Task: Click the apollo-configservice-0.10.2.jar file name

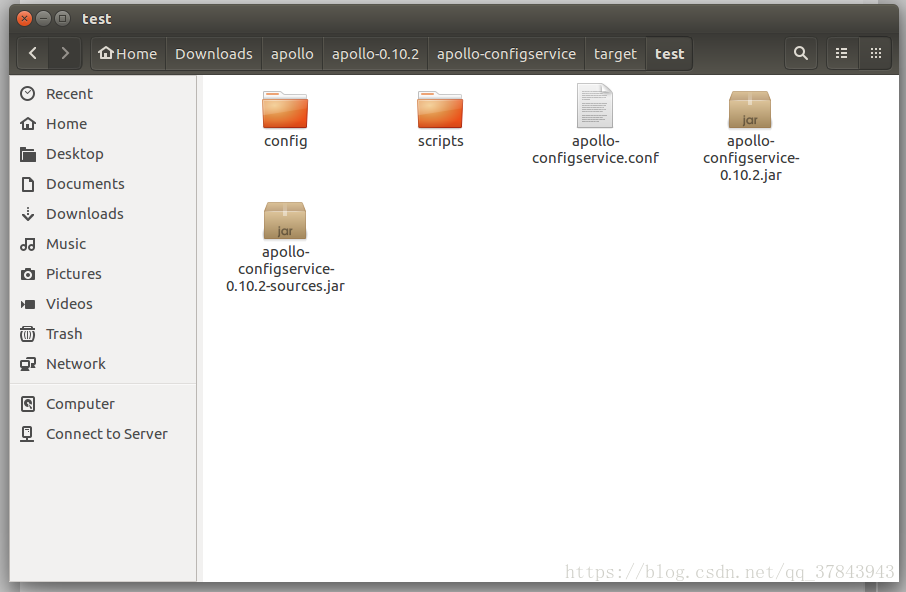Action: click(x=751, y=158)
